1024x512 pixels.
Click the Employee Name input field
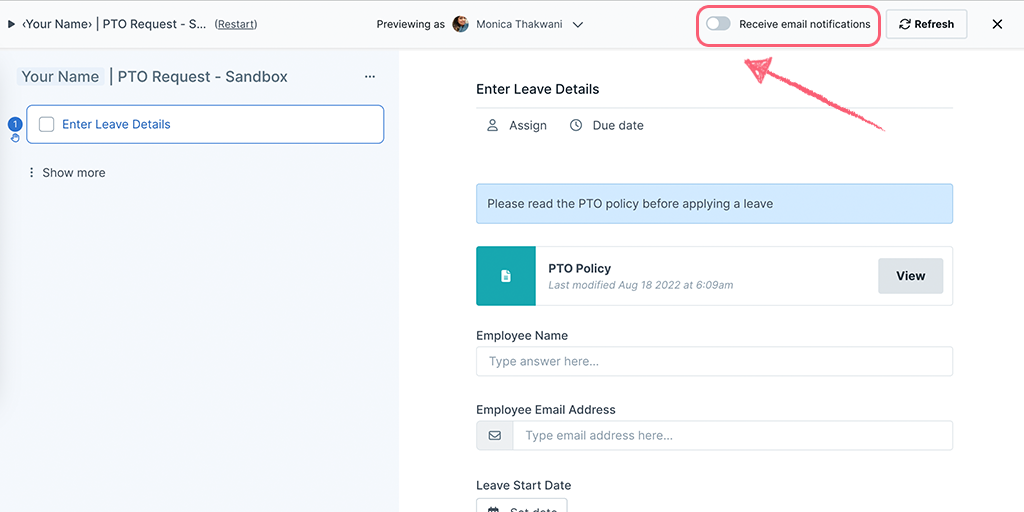coord(714,361)
